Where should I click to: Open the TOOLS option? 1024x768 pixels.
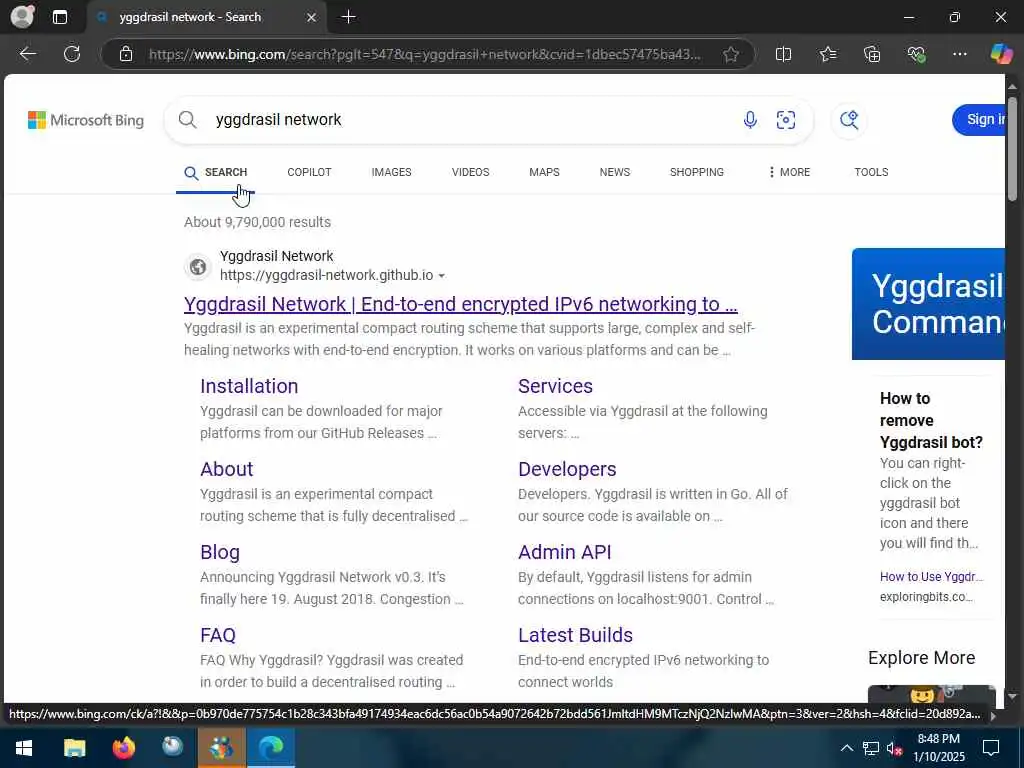871,172
